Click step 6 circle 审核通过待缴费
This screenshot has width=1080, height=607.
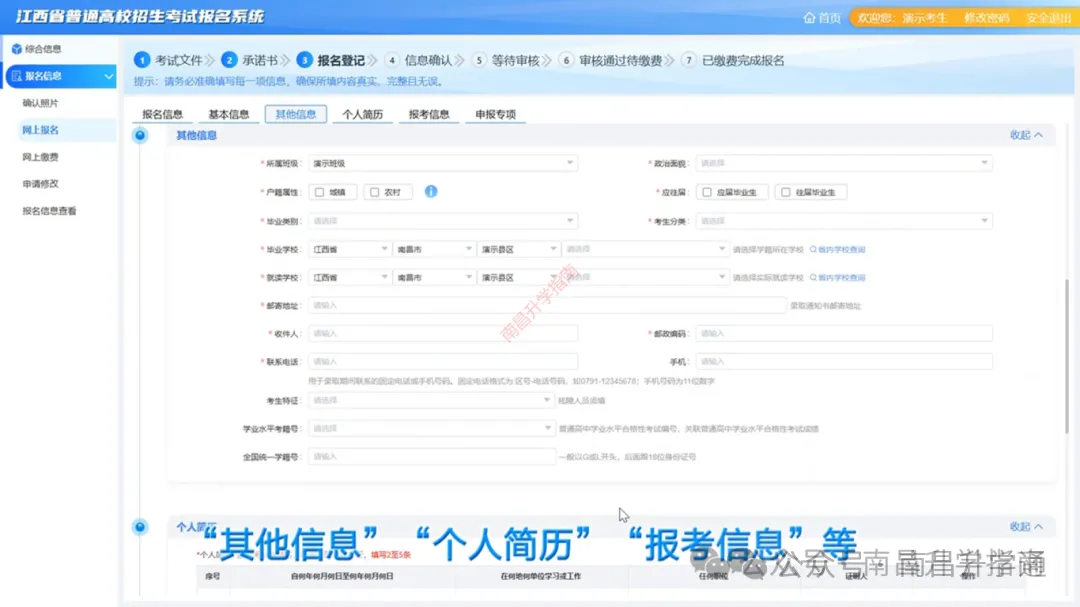coord(566,61)
